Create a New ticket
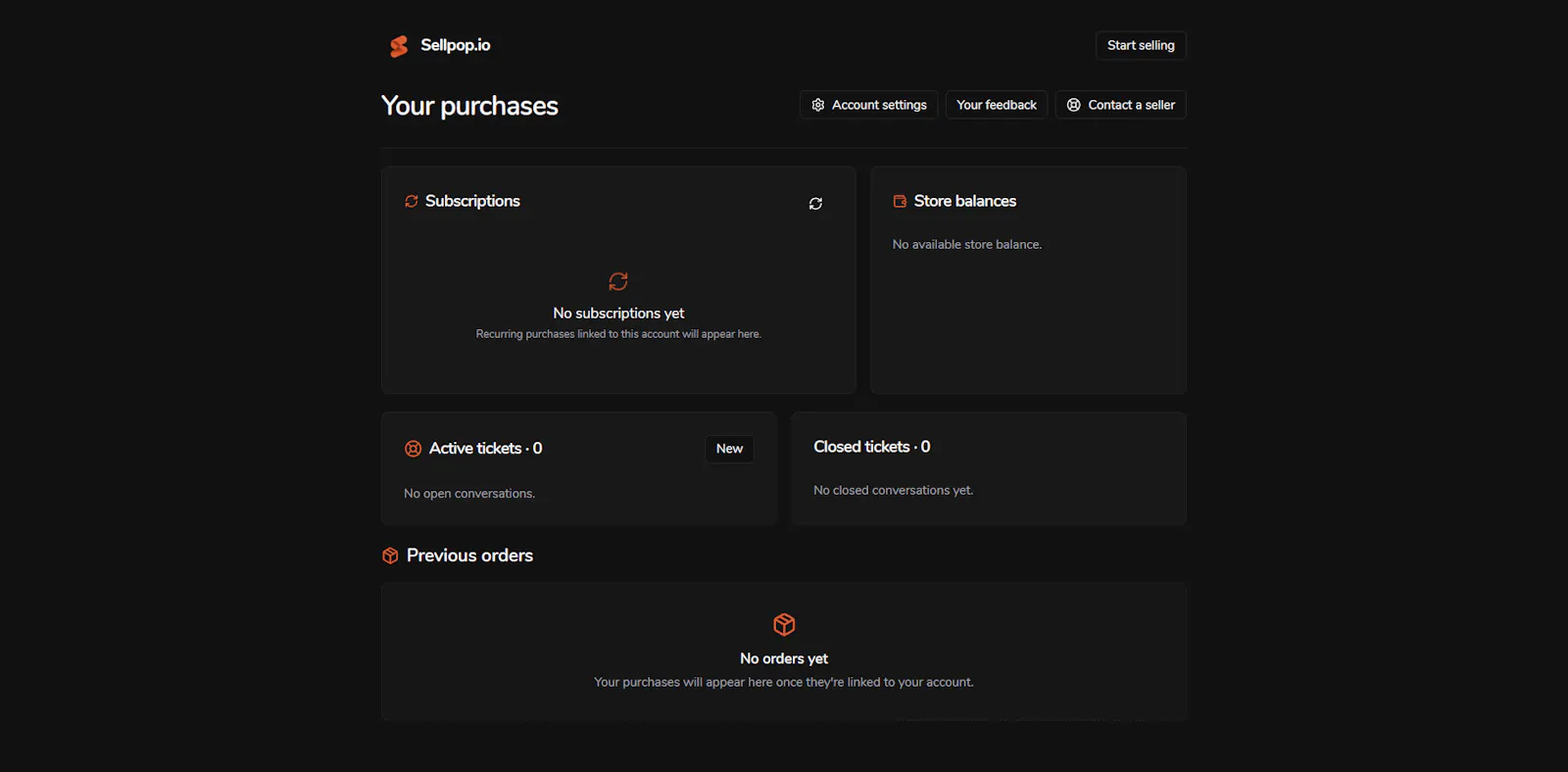 729,449
